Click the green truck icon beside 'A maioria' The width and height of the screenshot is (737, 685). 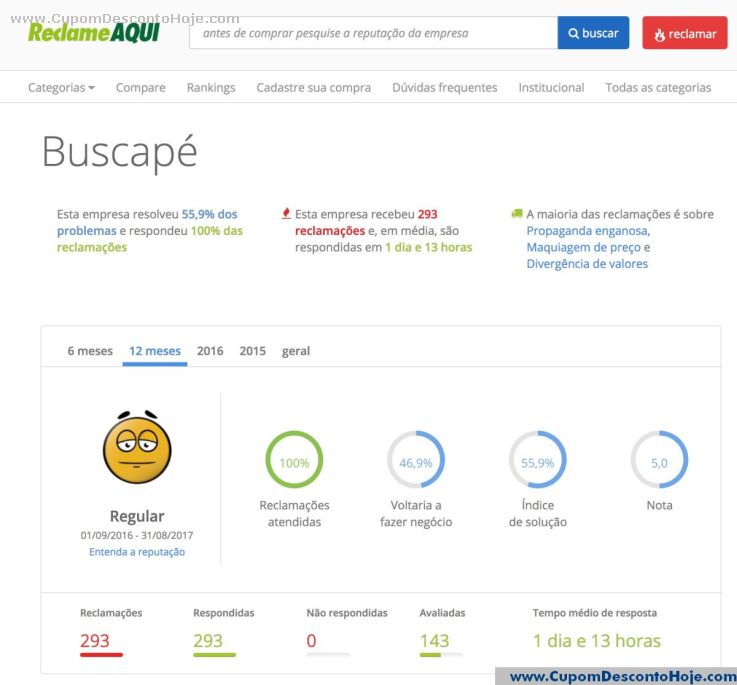click(x=517, y=214)
